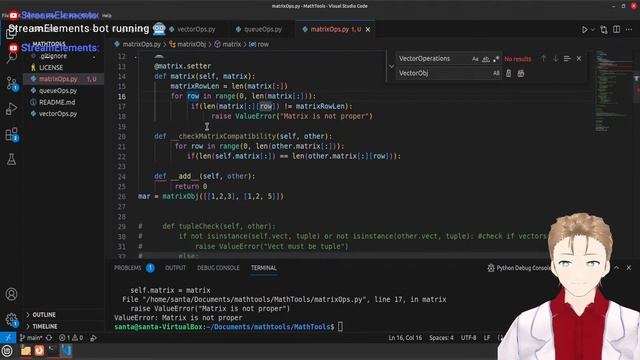The image size is (640, 360).
Task: Click the synchronize changes icon in status bar
Action: [49, 338]
